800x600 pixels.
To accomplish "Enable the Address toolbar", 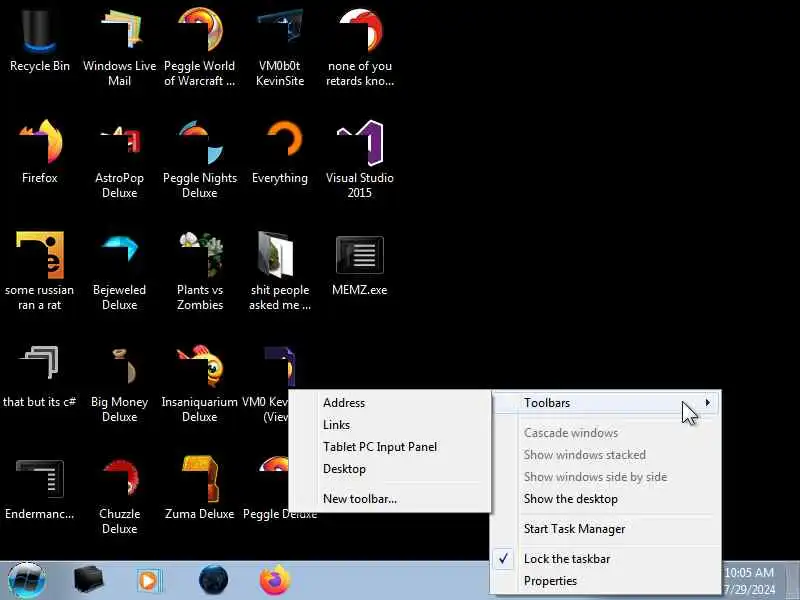I will [390, 403].
